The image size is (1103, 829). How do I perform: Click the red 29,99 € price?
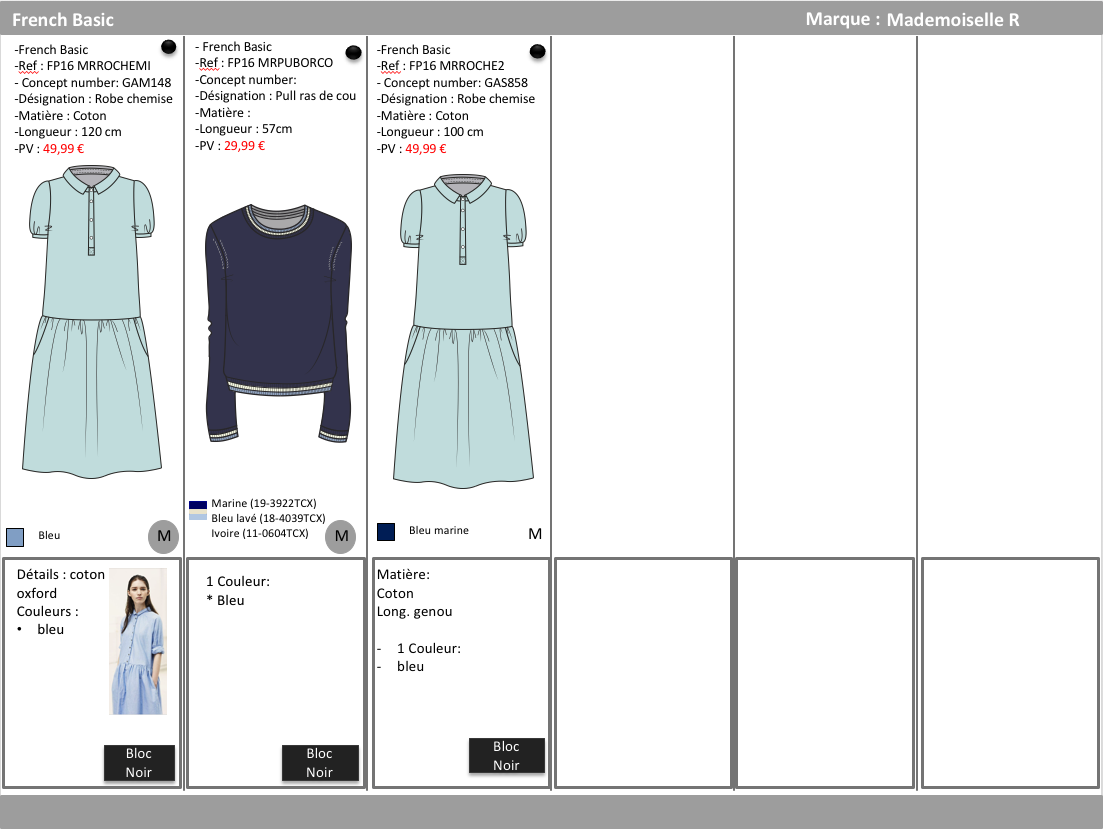(244, 146)
